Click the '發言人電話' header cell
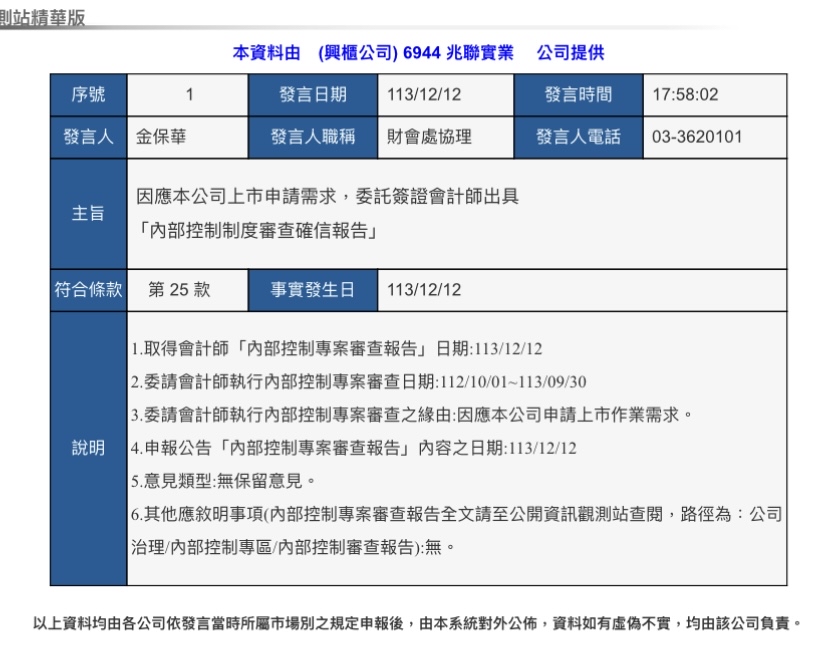This screenshot has height=655, width=828. [x=578, y=137]
